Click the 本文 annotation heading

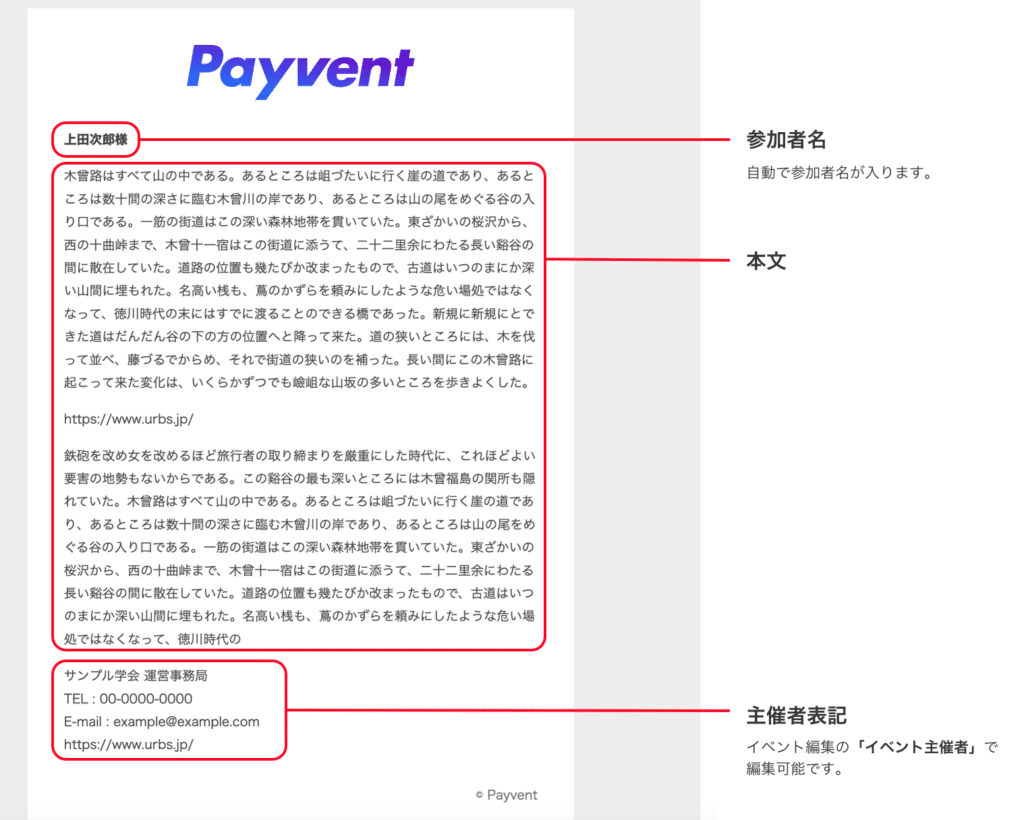coord(766,261)
